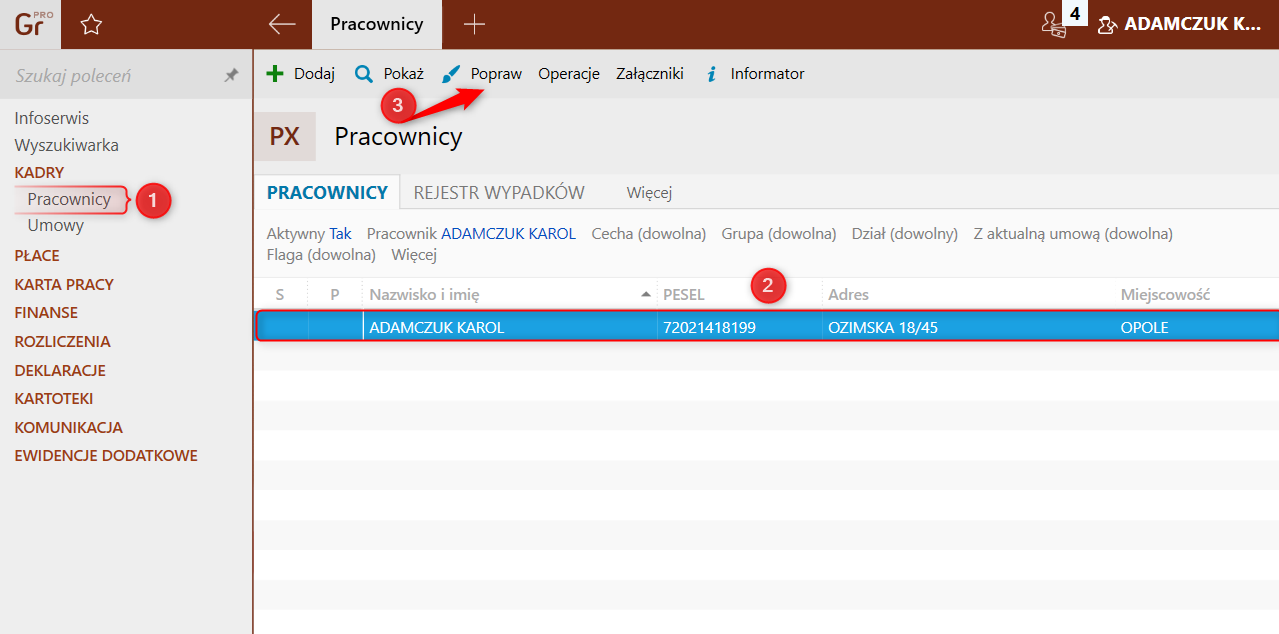This screenshot has width=1279, height=634.
Task: Click the Pokaż magnifier icon
Action: [364, 74]
